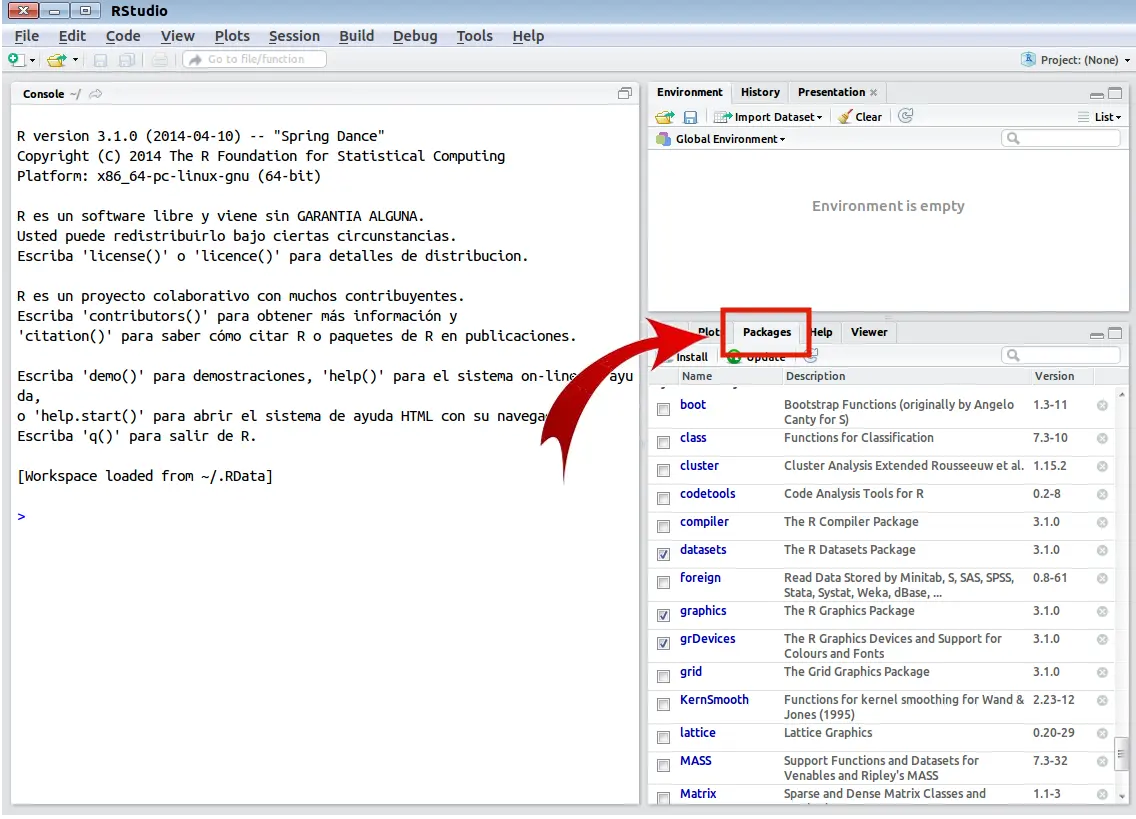Maximize the Console pane
1136x819 pixels.
[x=625, y=94]
